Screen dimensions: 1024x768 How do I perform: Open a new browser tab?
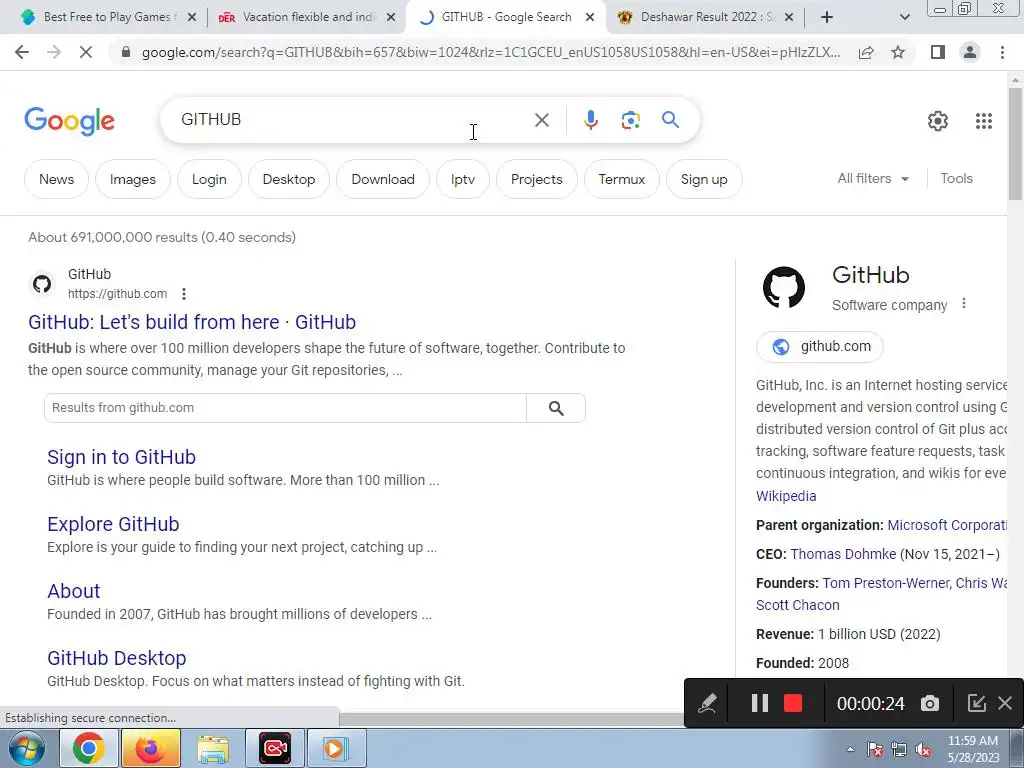[827, 17]
